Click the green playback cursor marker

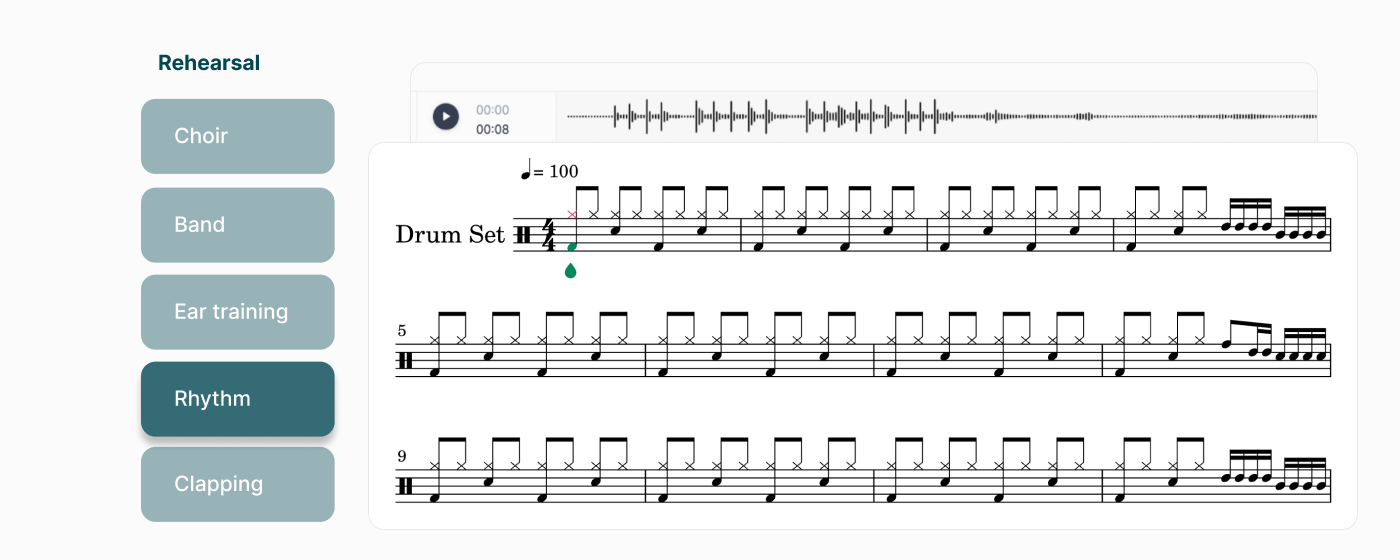pyautogui.click(x=571, y=270)
